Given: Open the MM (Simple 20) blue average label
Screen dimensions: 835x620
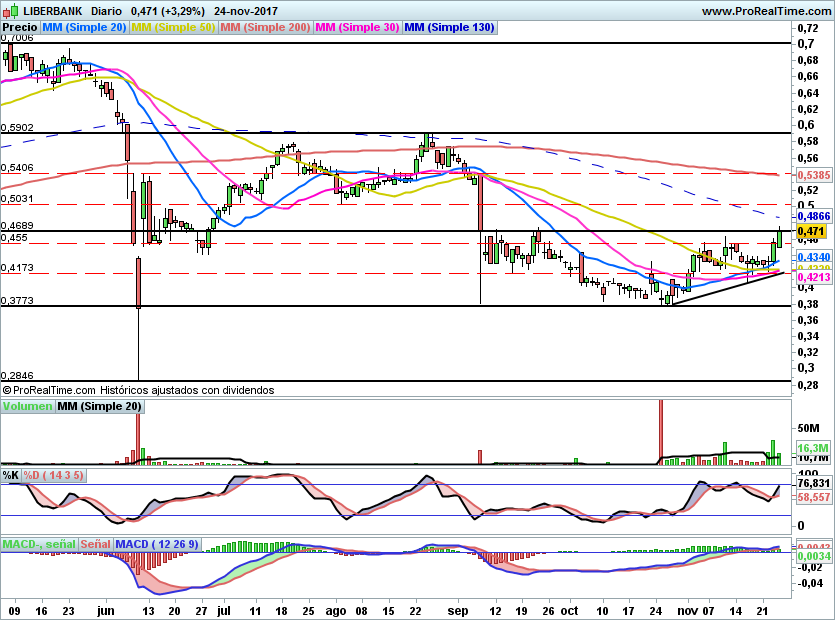Looking at the screenshot, I should point(84,27).
